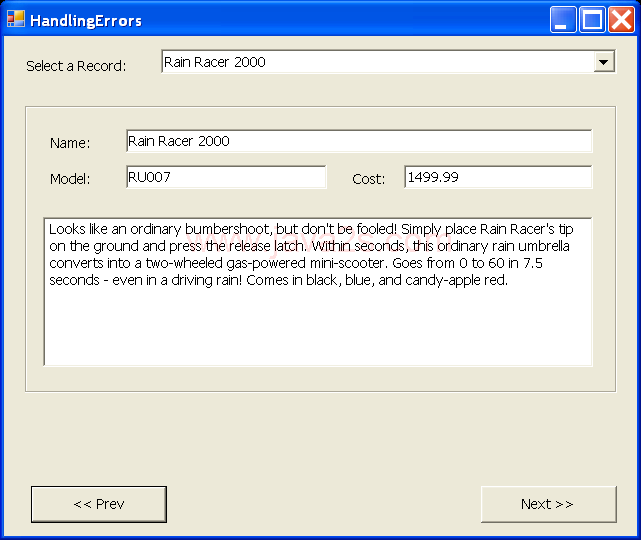Advance to next record with Next >>

pos(549,504)
